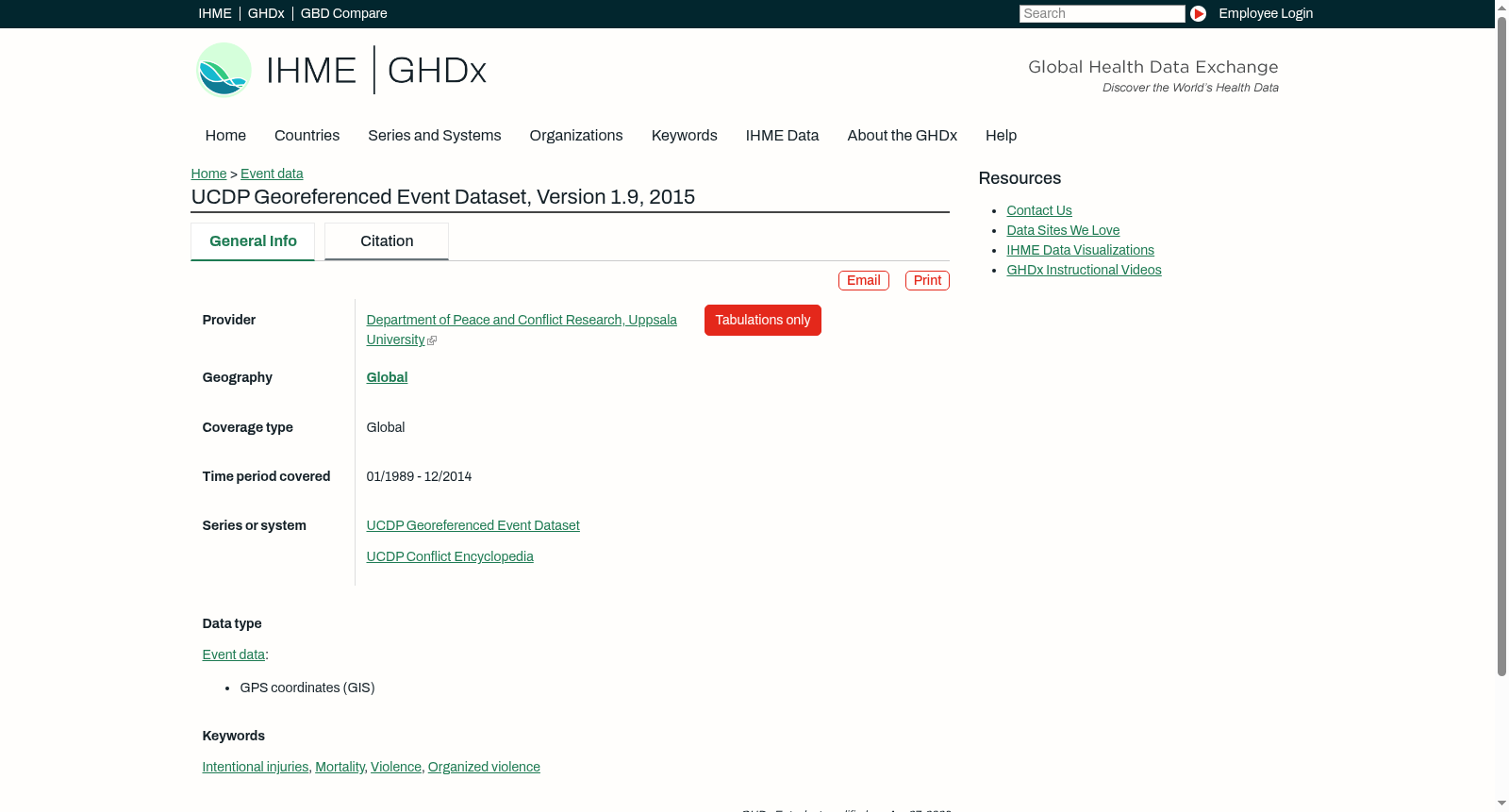
Task: Open the Organized violence keyword link
Action: pos(484,767)
